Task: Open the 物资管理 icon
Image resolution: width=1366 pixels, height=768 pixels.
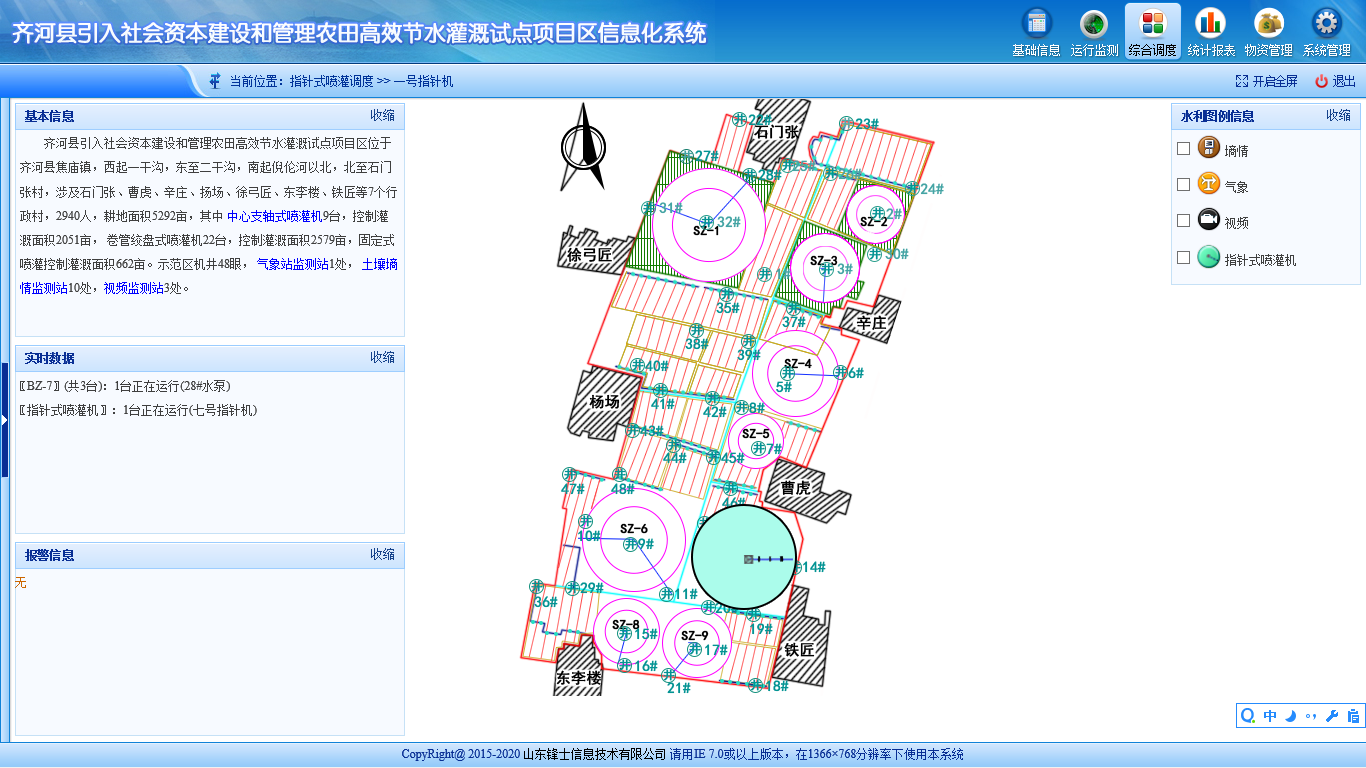Action: 1268,24
